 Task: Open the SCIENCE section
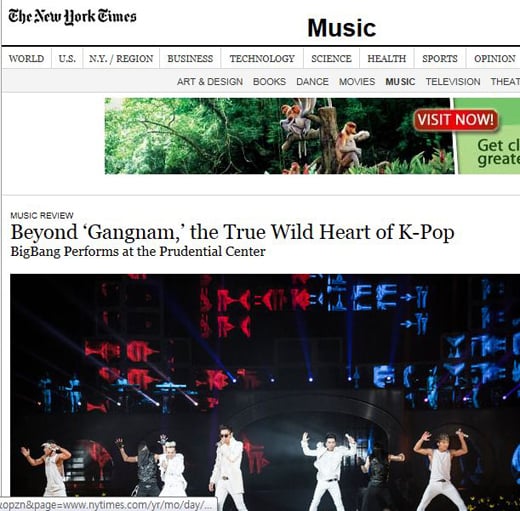point(331,59)
